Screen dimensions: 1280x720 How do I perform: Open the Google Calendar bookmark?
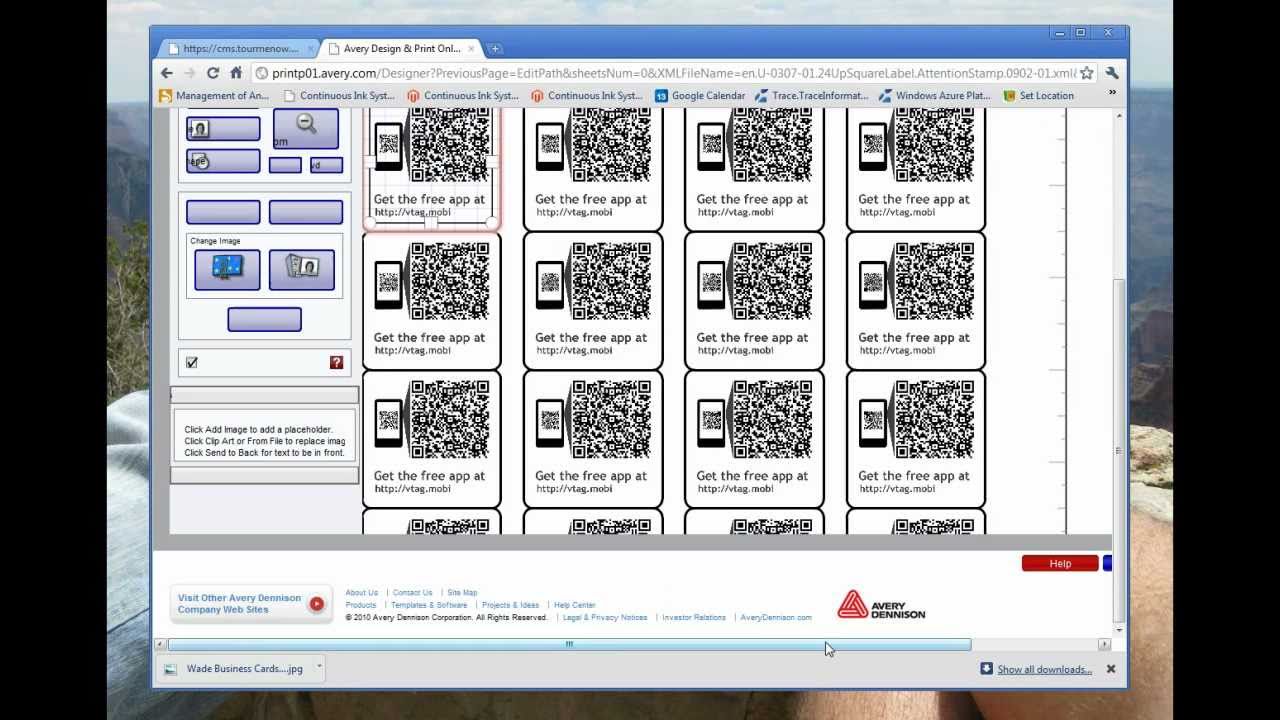(700, 96)
